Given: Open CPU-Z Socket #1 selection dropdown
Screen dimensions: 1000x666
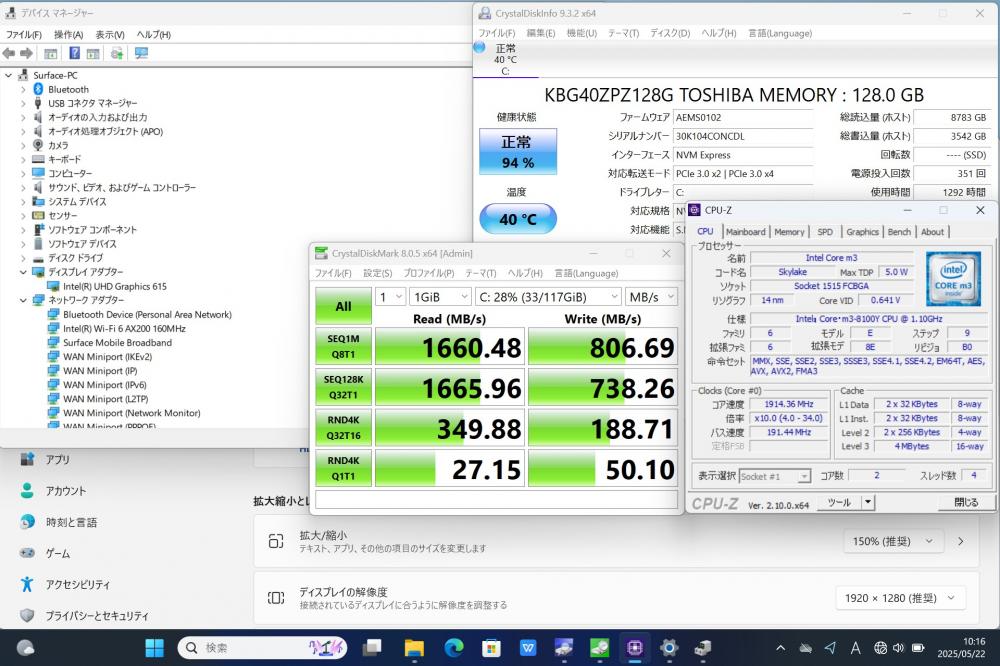Looking at the screenshot, I should pyautogui.click(x=774, y=476).
